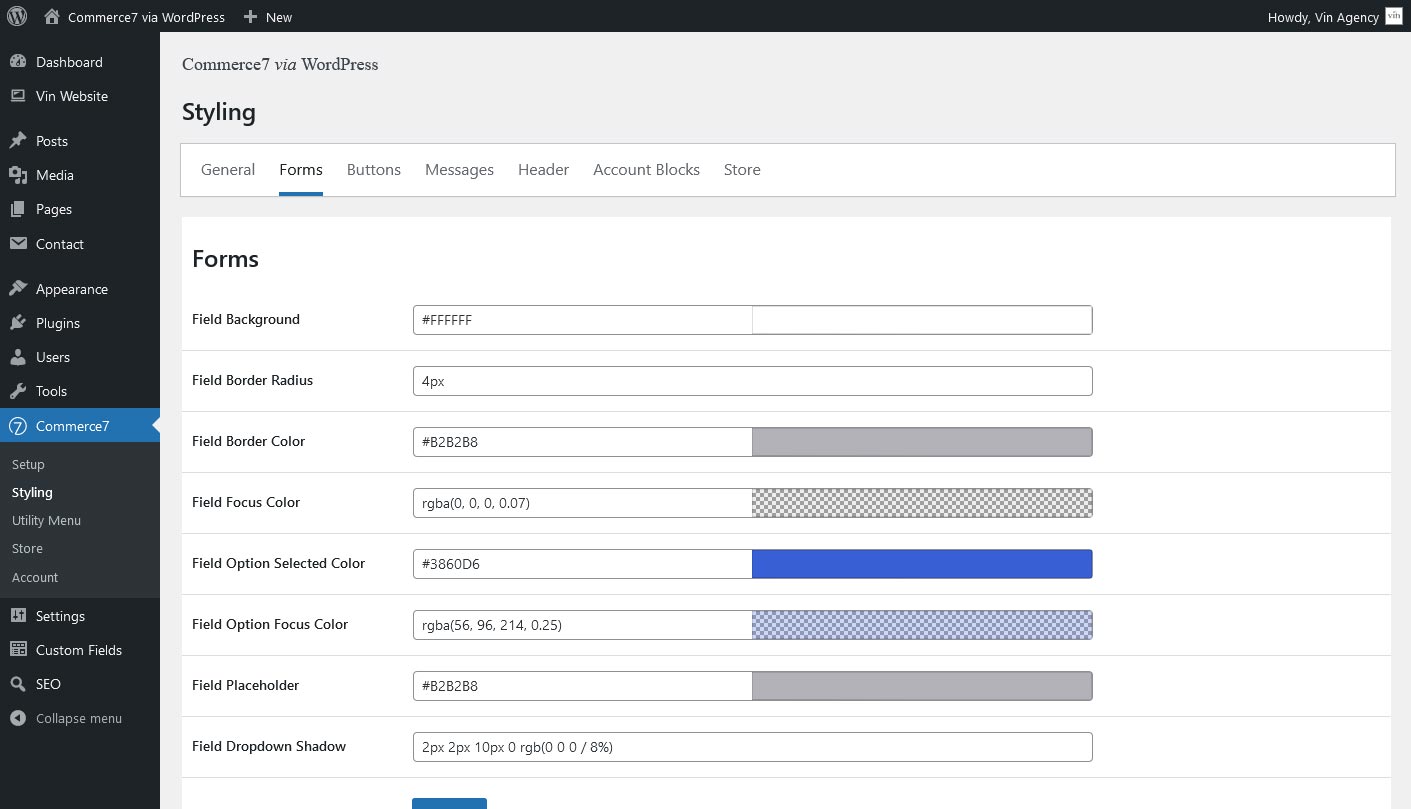Click the WordPress logo icon
Screen dimensions: 1411x809
(17, 16)
